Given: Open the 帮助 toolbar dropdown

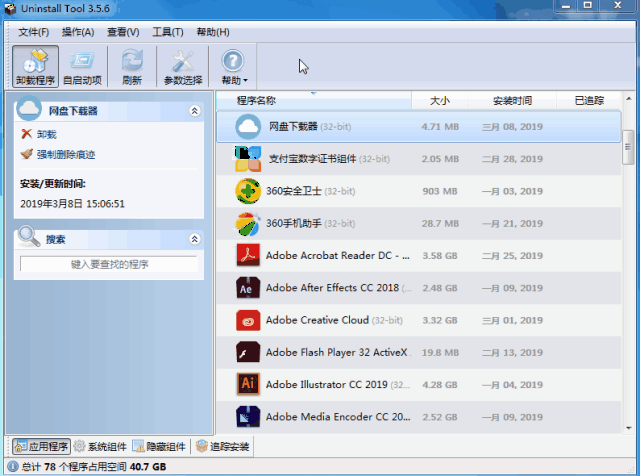Looking at the screenshot, I should [234, 66].
